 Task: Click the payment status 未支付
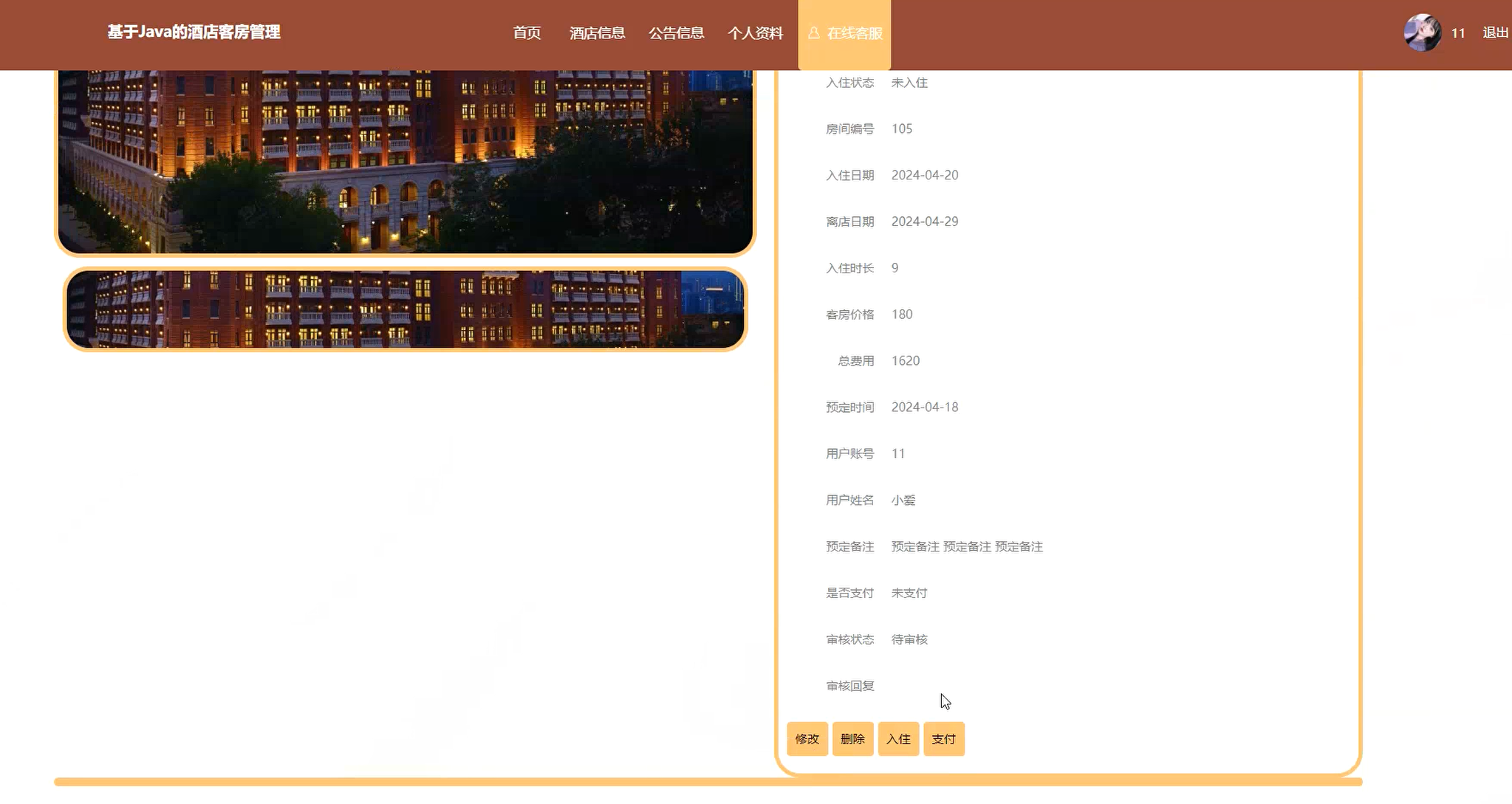[x=909, y=594]
